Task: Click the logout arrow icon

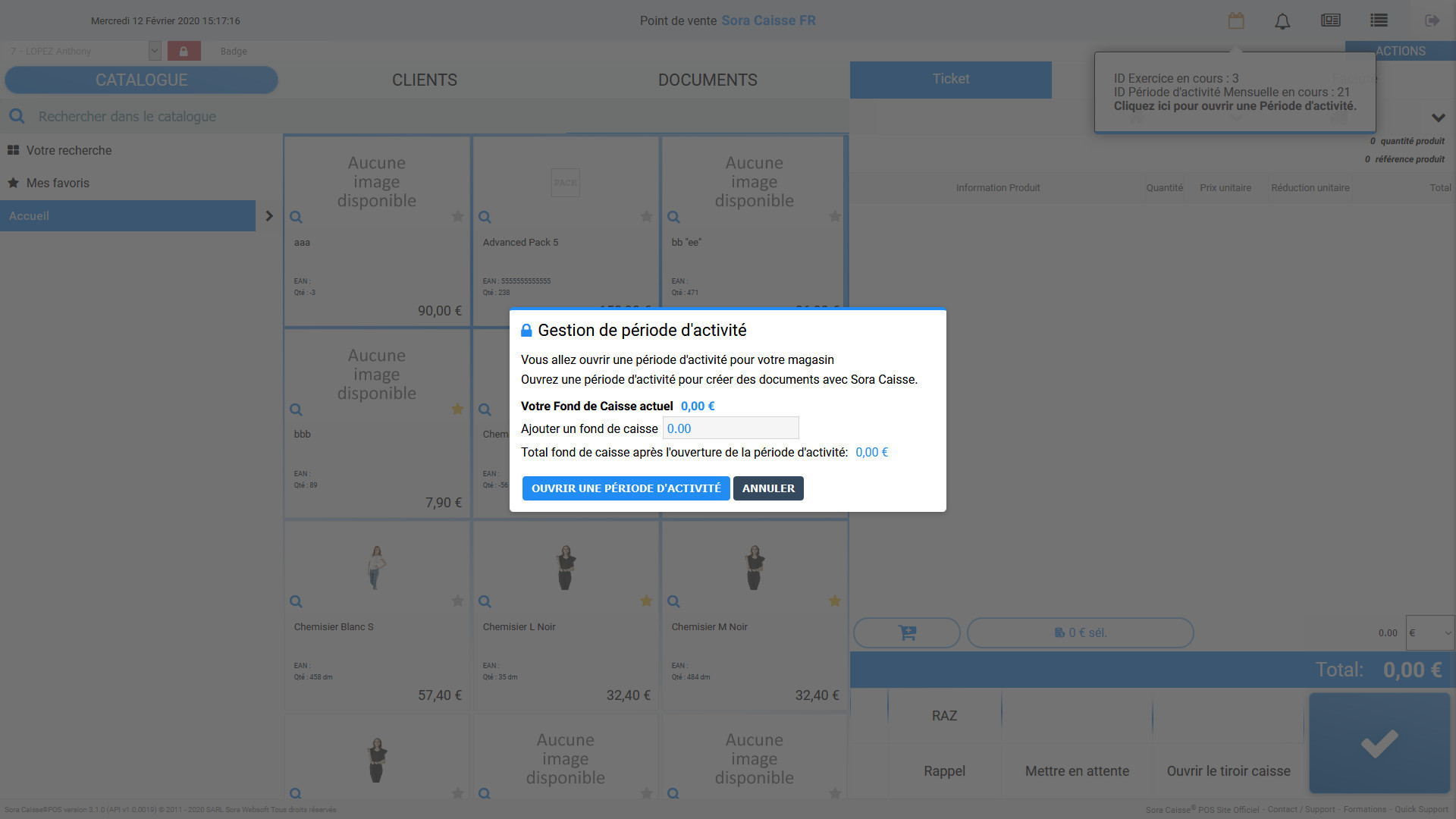Action: [1432, 20]
